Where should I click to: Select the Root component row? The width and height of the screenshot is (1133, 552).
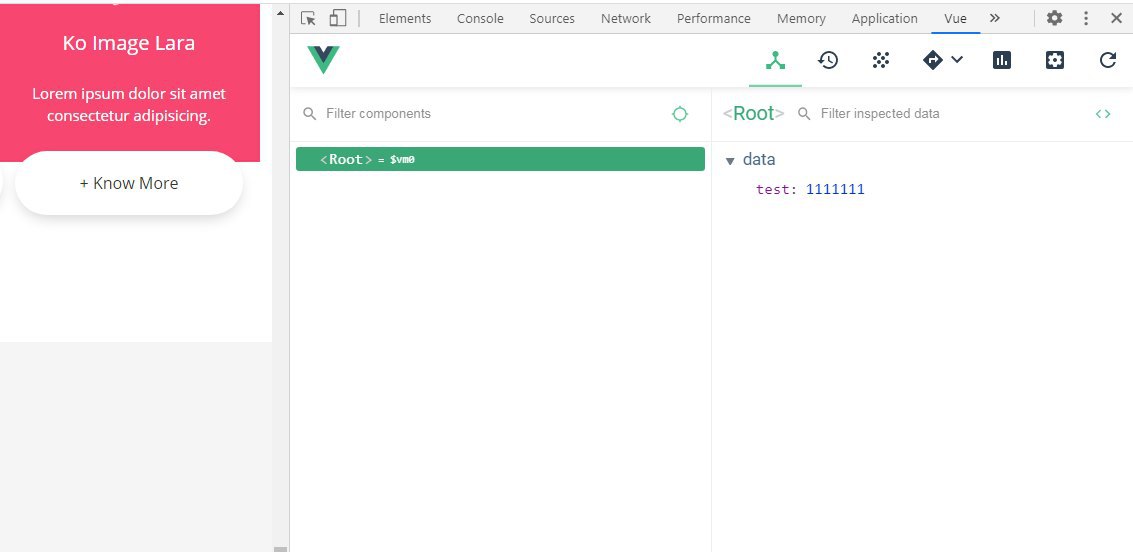500,159
